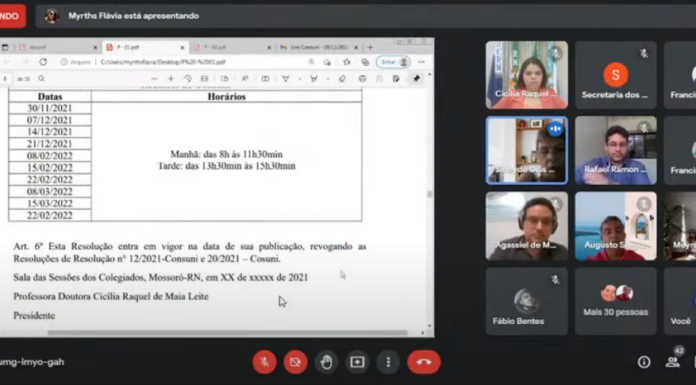
Task: Click the Mais 30 pessoas tile
Action: pos(616,301)
